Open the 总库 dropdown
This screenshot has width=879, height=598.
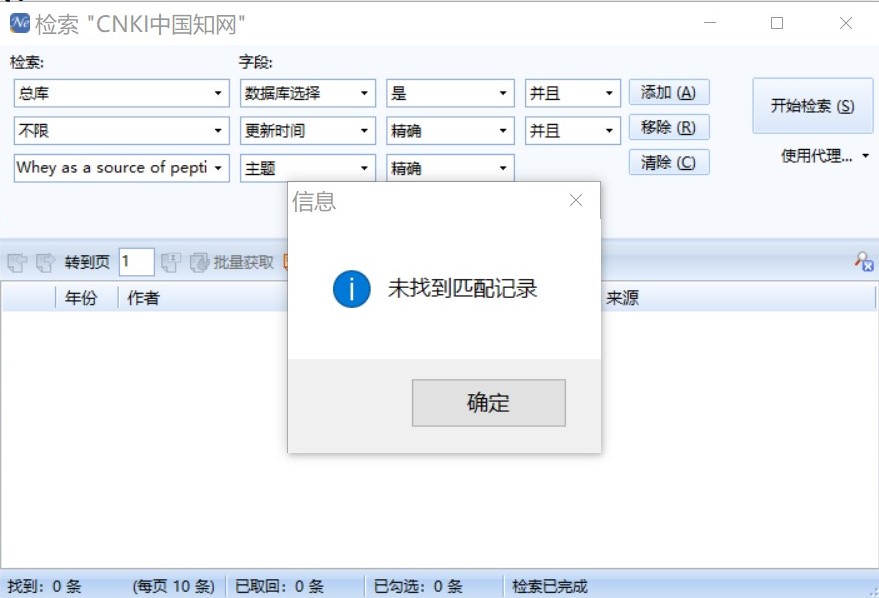pos(218,93)
